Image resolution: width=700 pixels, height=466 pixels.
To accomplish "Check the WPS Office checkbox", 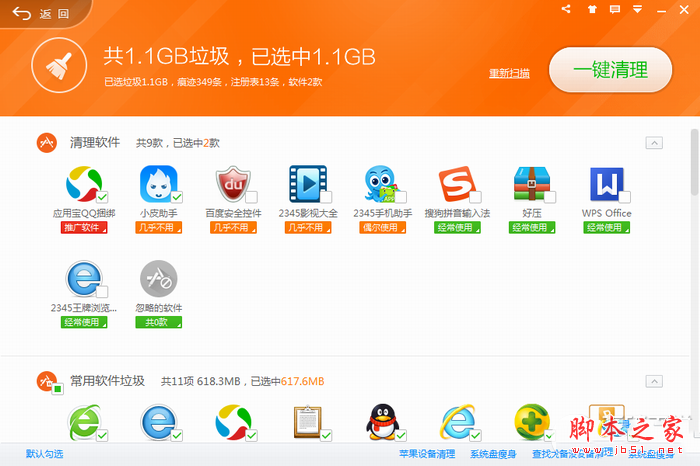I will (625, 197).
